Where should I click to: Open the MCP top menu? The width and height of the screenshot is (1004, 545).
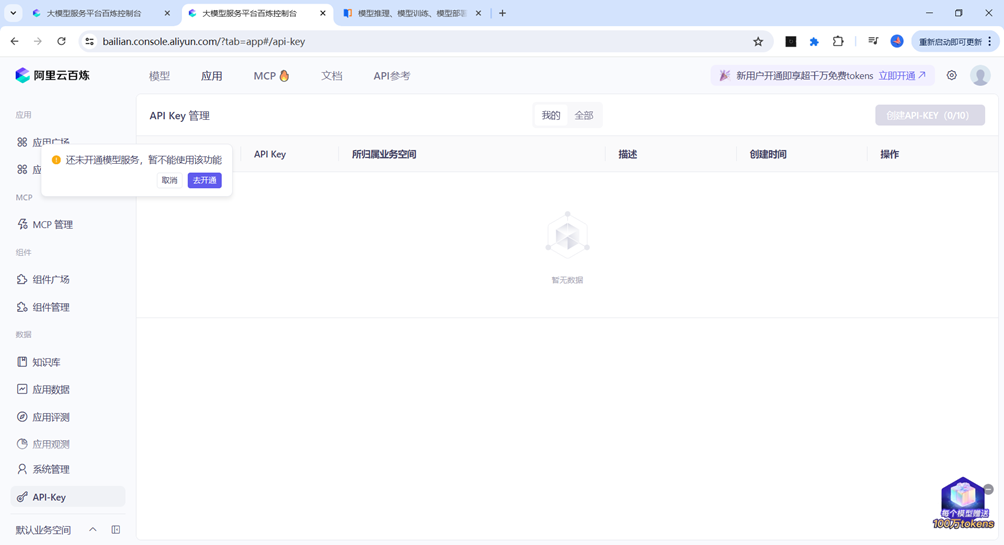click(271, 76)
